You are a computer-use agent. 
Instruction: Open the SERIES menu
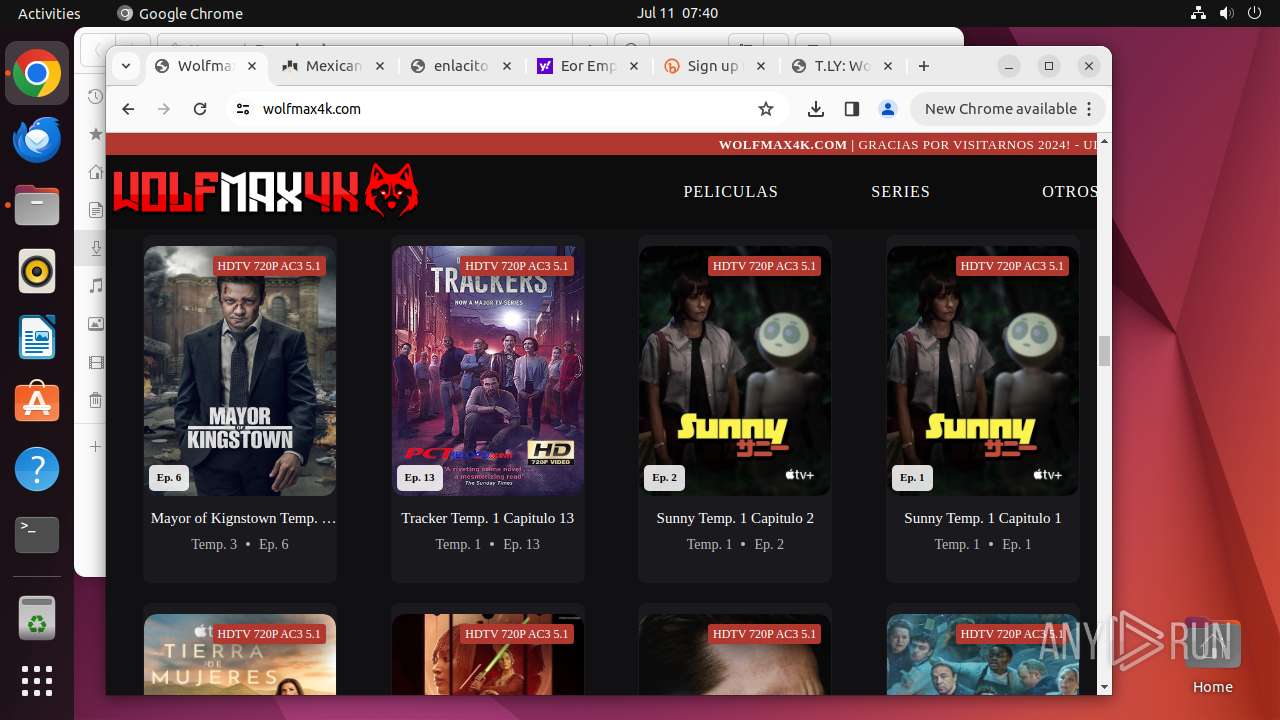coord(900,191)
